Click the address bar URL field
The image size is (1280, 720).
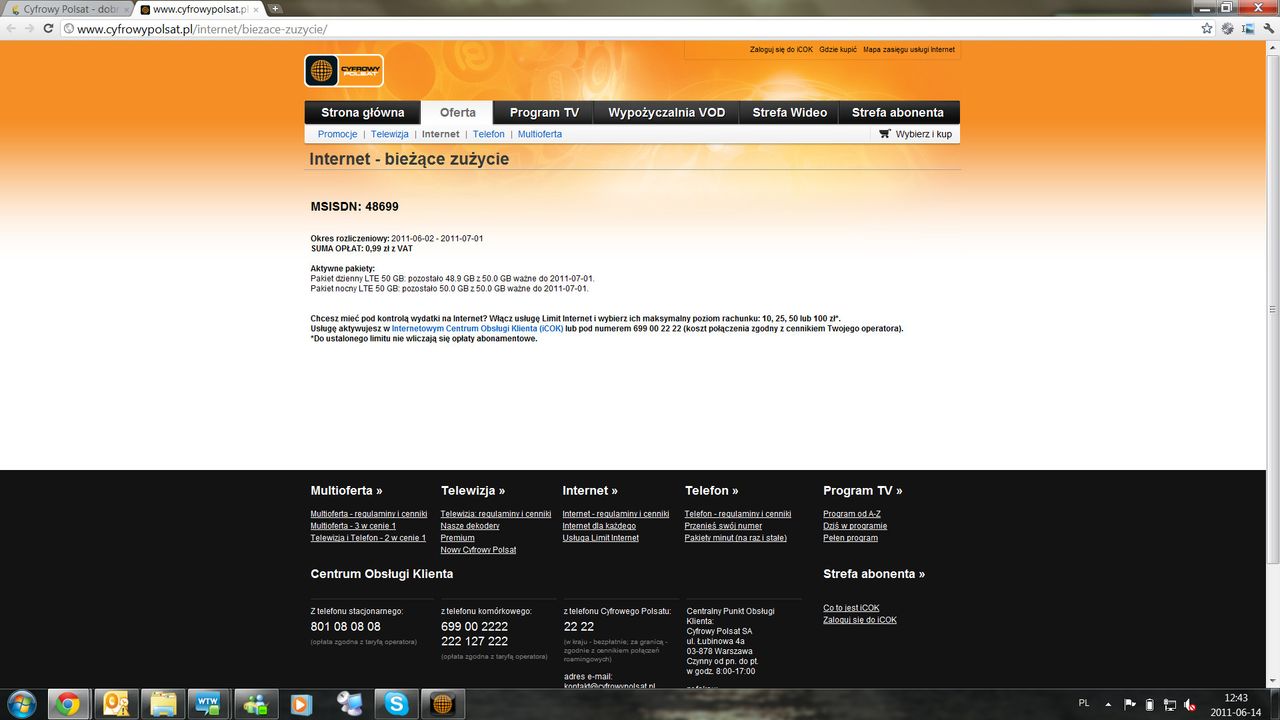point(630,29)
